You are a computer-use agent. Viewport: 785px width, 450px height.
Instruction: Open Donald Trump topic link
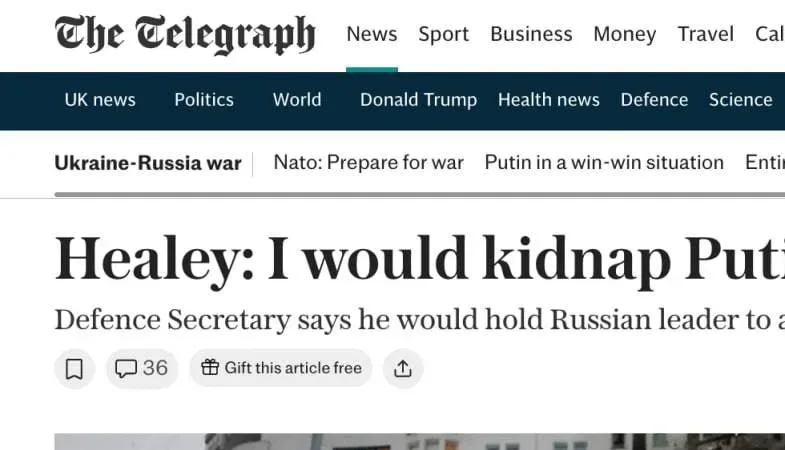(x=418, y=100)
